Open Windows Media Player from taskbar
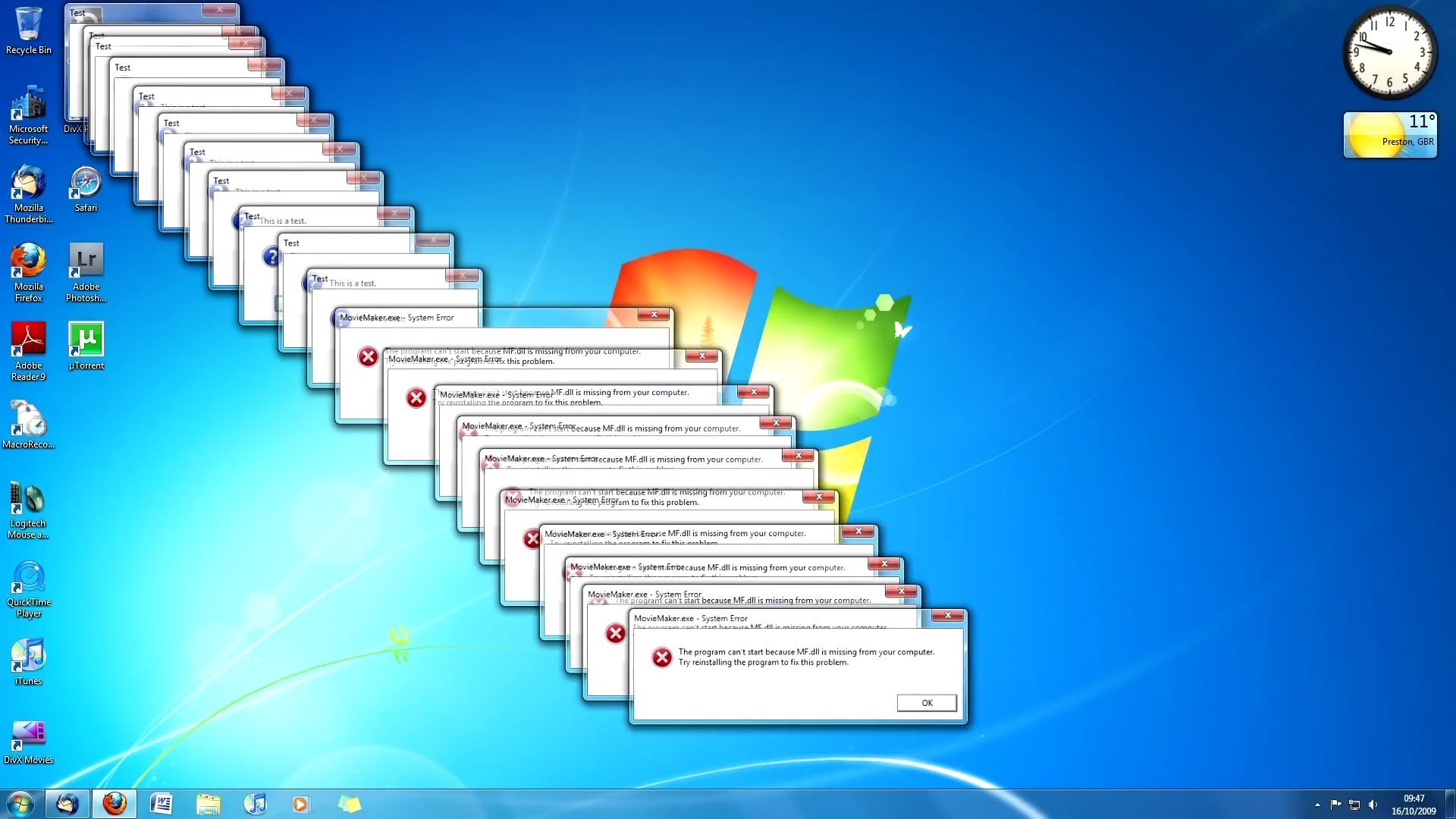 click(x=301, y=804)
